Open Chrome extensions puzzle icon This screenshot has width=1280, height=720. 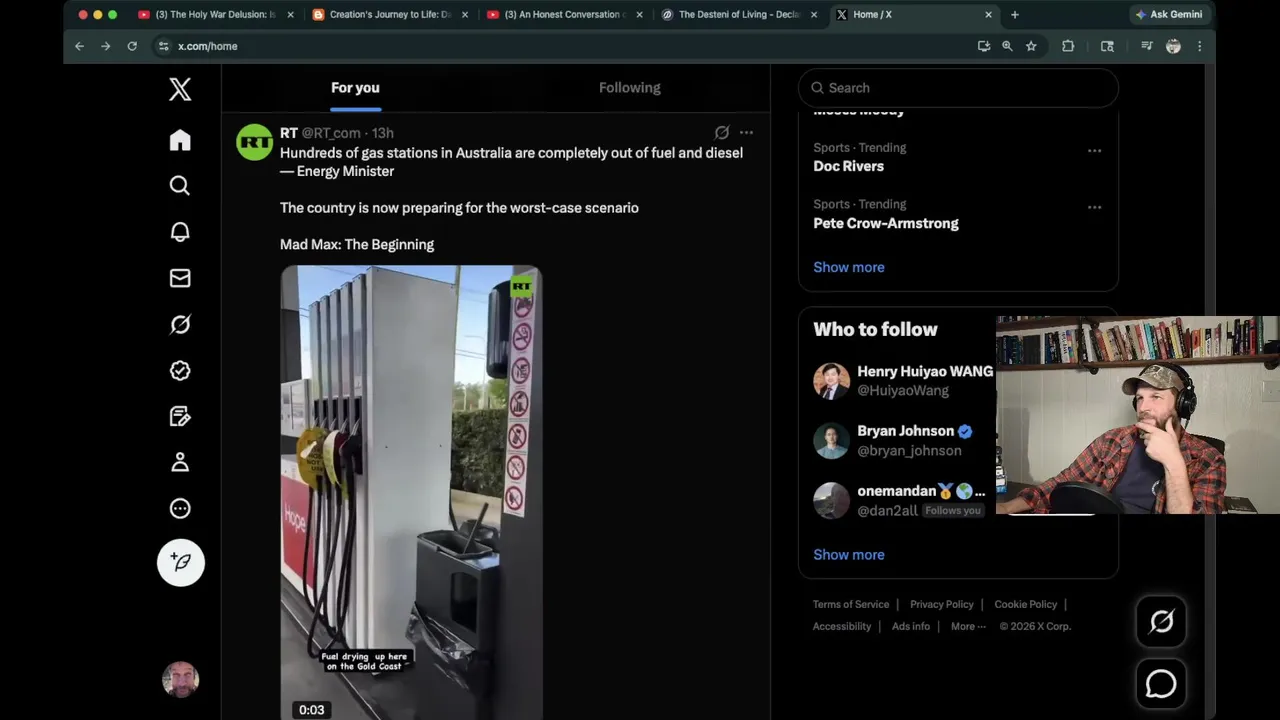(1068, 46)
